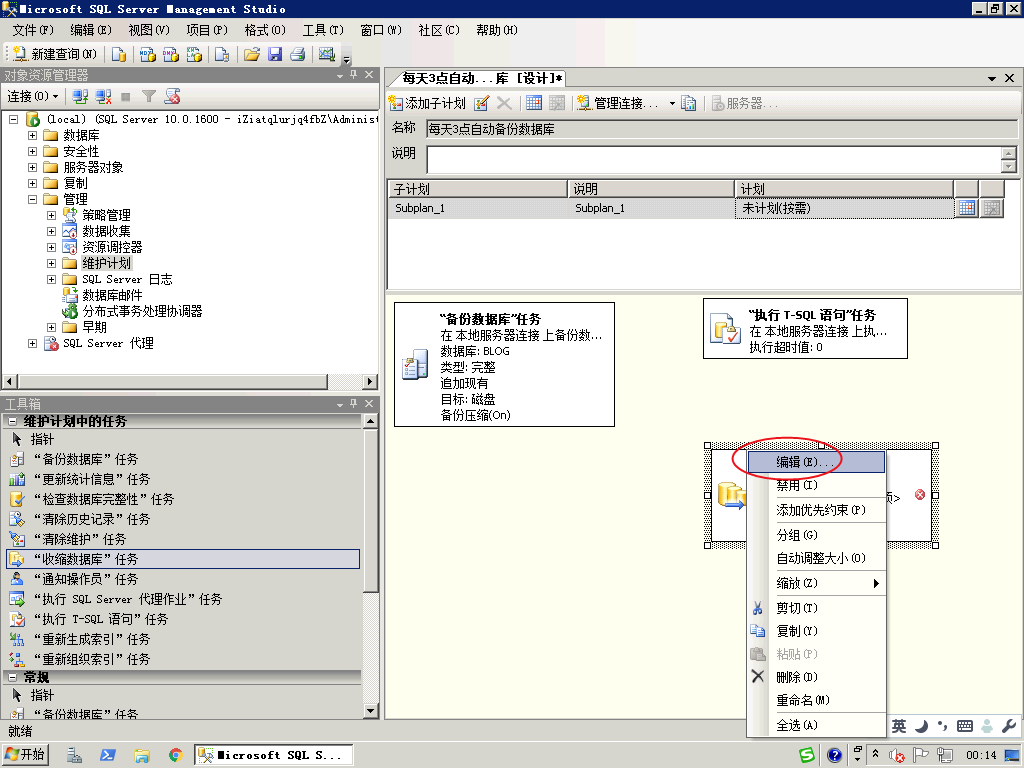The width and height of the screenshot is (1024, 768).
Task: Click the Execute T-SQL task icon on canvas
Action: point(725,328)
